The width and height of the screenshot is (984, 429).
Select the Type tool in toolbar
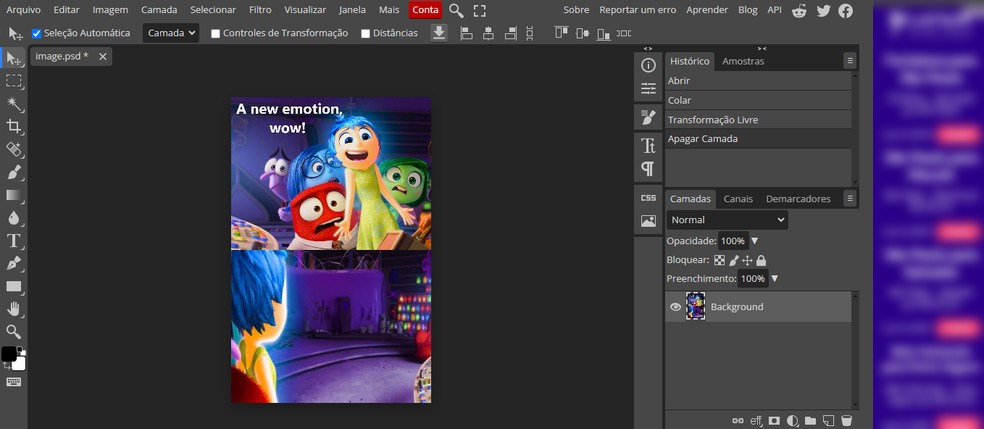[x=14, y=241]
